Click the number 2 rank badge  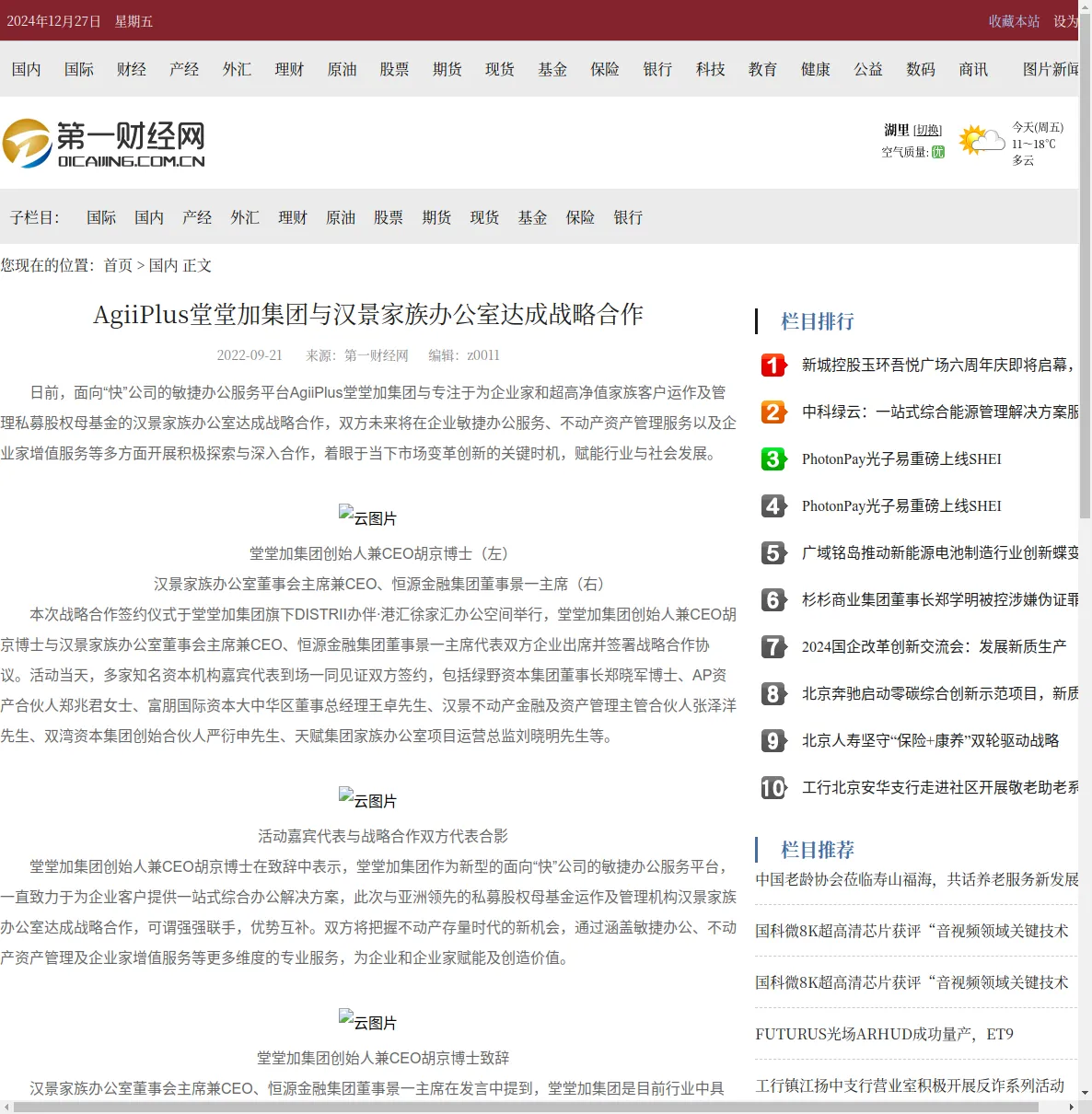coord(773,412)
